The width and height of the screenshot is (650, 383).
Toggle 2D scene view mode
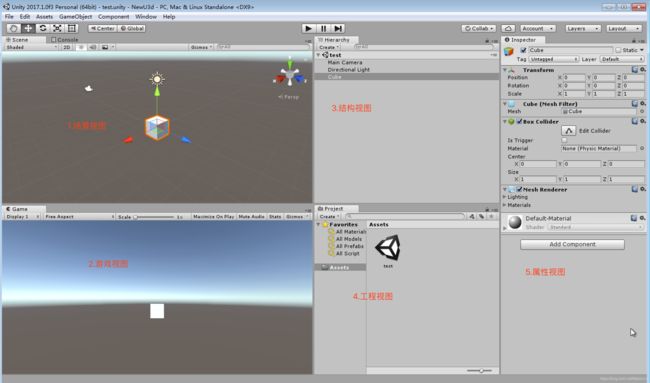click(x=67, y=47)
